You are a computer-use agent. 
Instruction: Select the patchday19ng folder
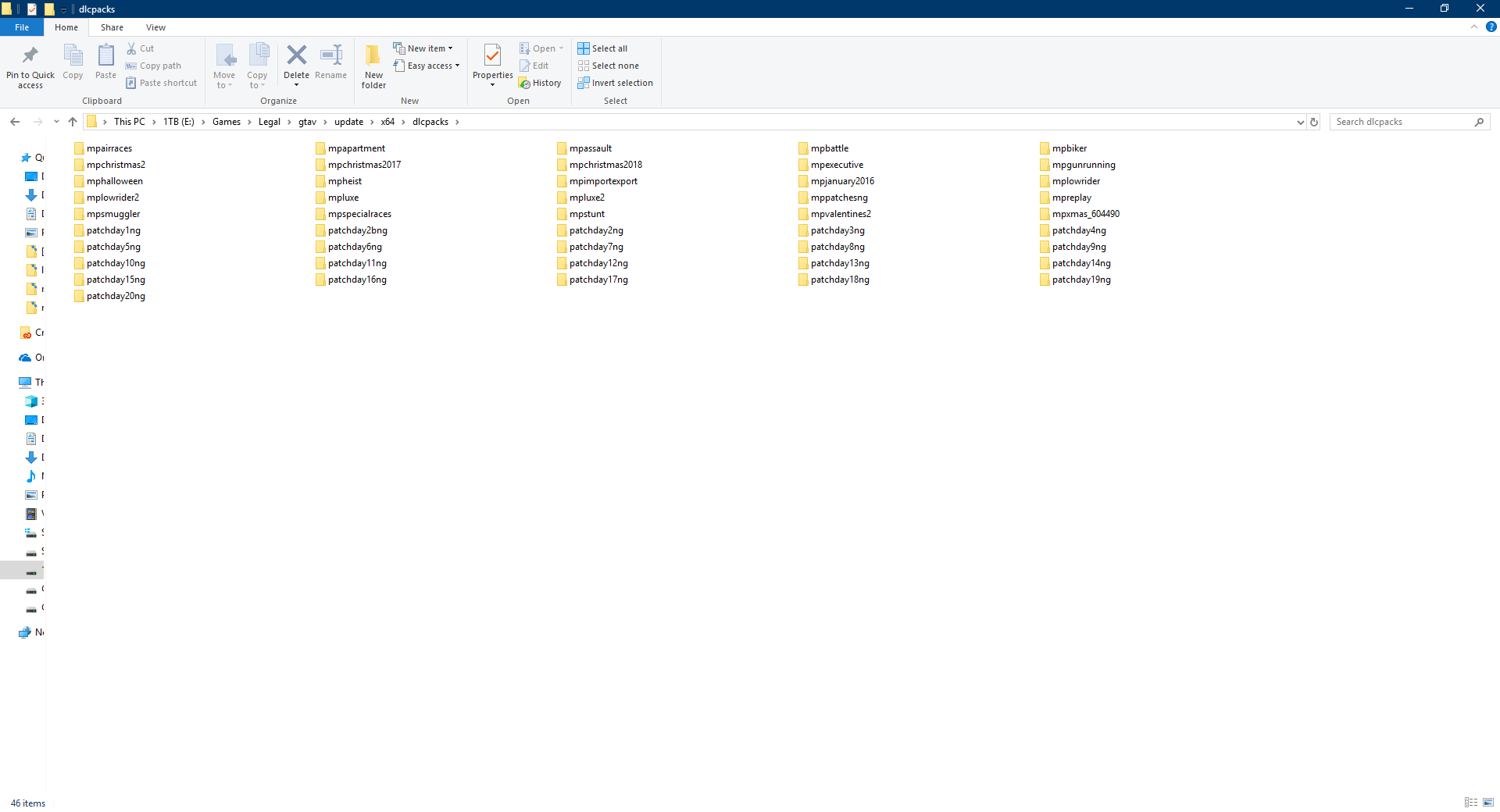pyautogui.click(x=1075, y=280)
